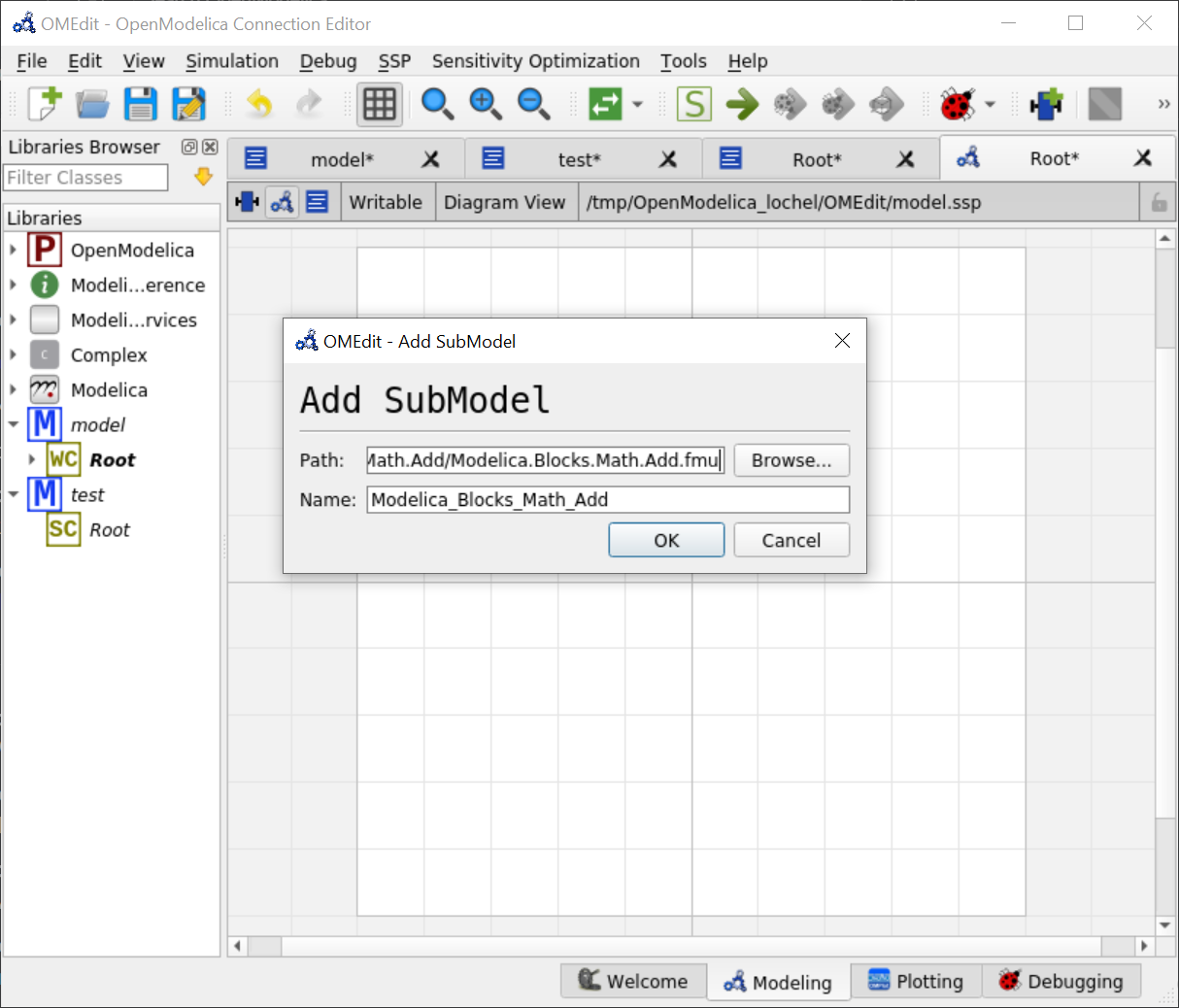The width and height of the screenshot is (1179, 1008).
Task: Click the Simulate with Transformational Debugger icon
Action: [x=790, y=104]
